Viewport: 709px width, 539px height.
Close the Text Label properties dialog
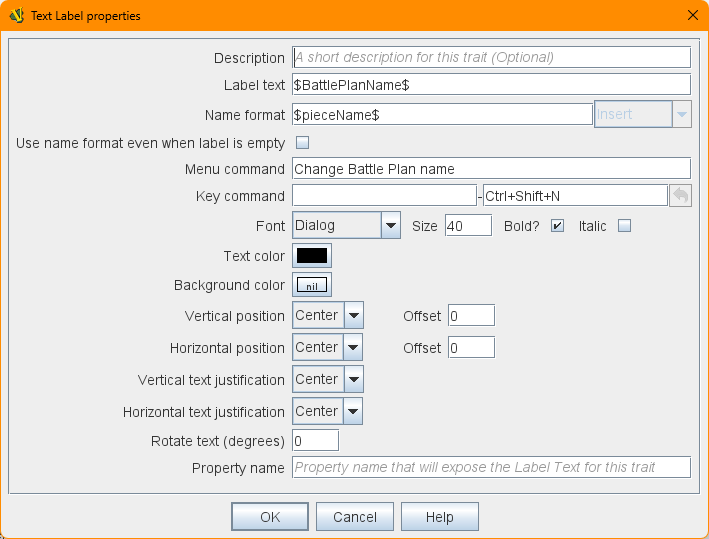[x=692, y=15]
